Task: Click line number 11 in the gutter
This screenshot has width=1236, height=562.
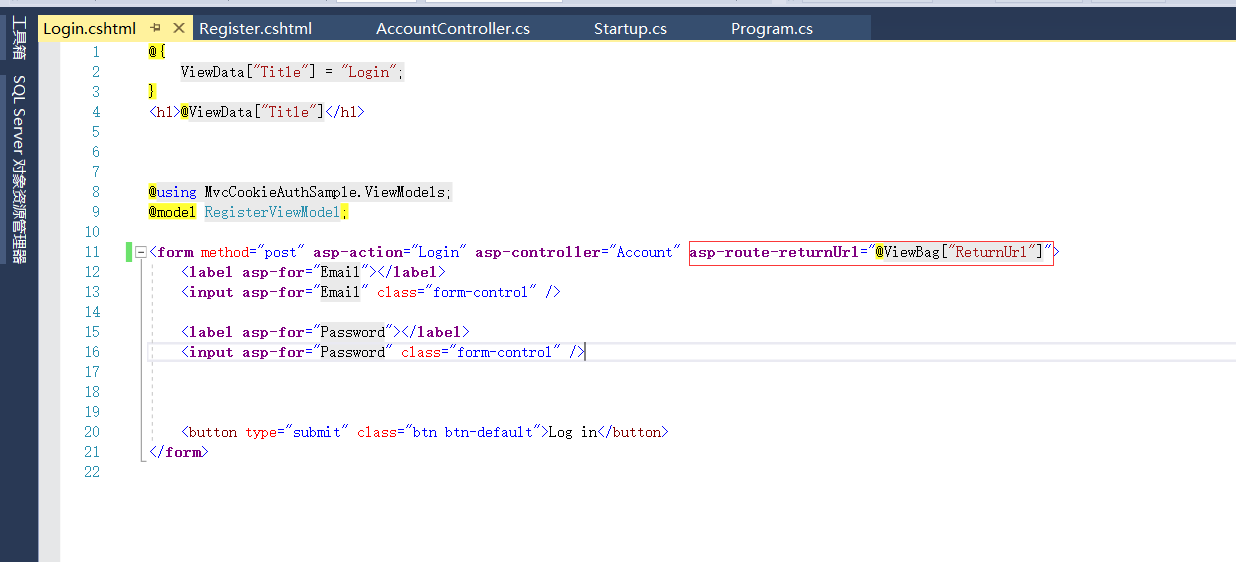Action: (92, 252)
